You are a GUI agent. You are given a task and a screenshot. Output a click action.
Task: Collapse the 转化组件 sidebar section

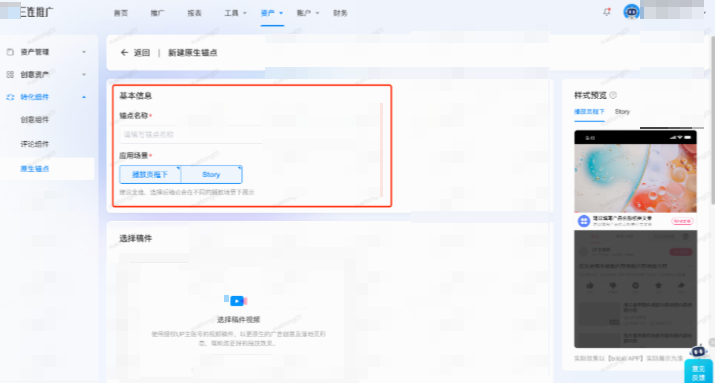click(84, 97)
